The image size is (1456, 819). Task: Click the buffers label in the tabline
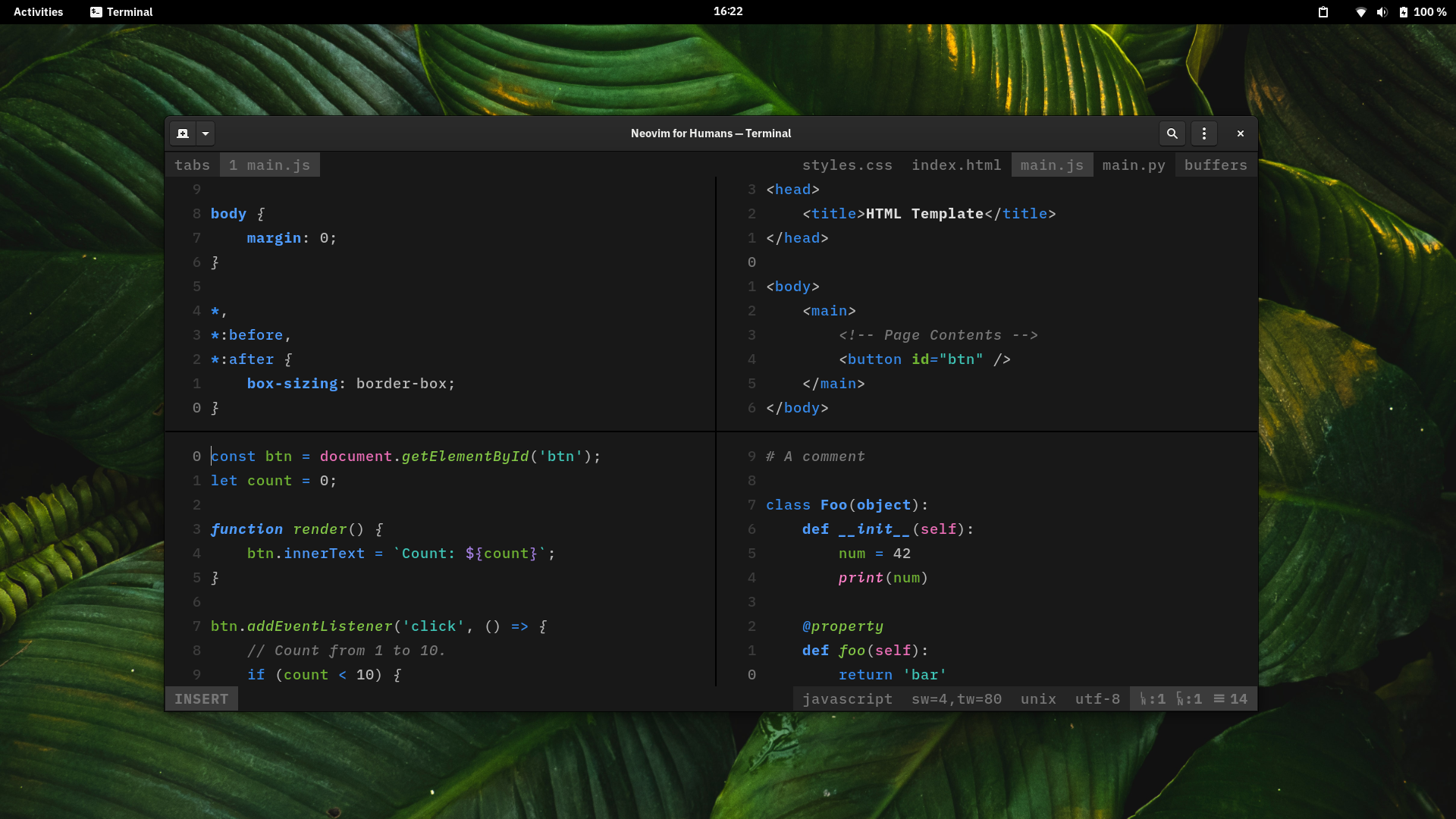click(x=1216, y=165)
